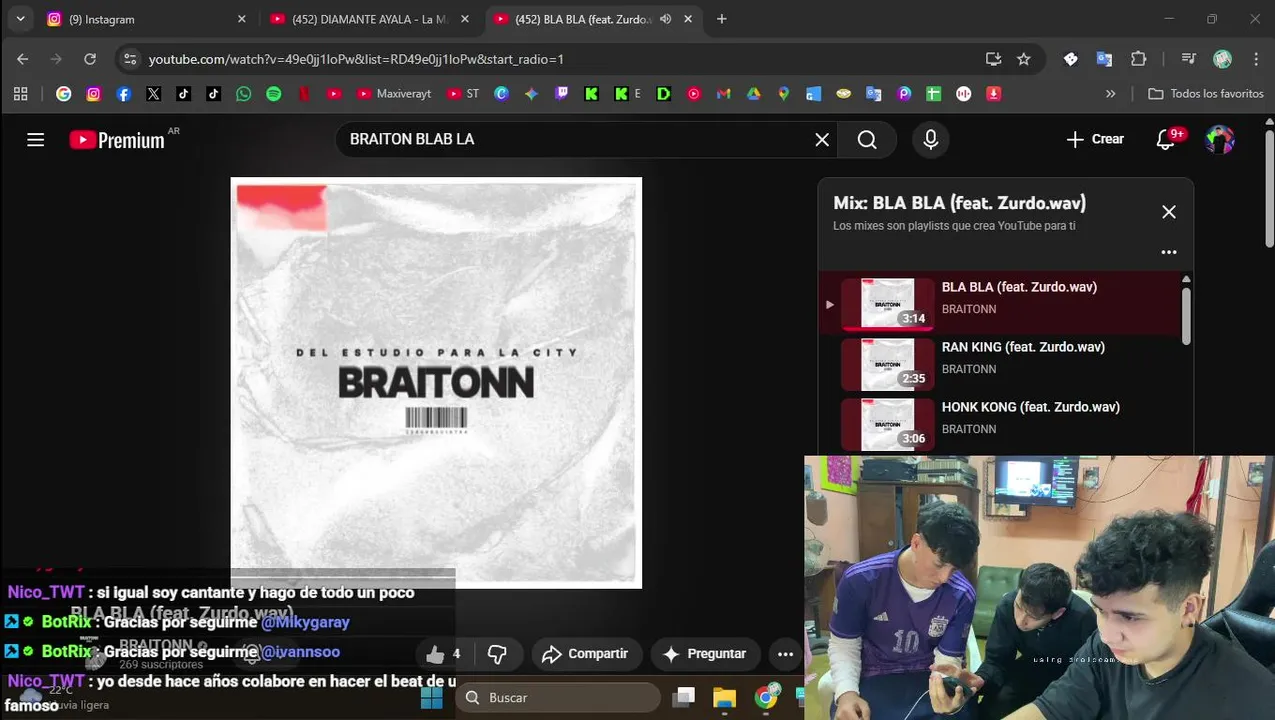Open the ST YouTube bookmark
This screenshot has width=1275, height=720.
coord(463,94)
